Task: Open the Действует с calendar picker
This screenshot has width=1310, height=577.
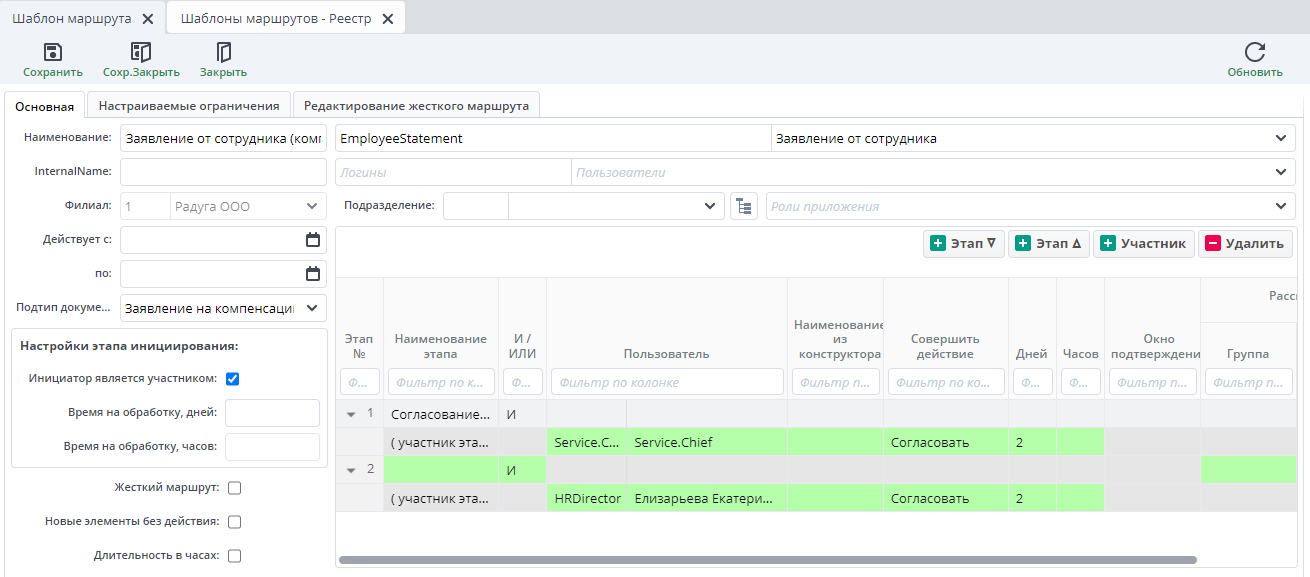Action: click(x=312, y=240)
